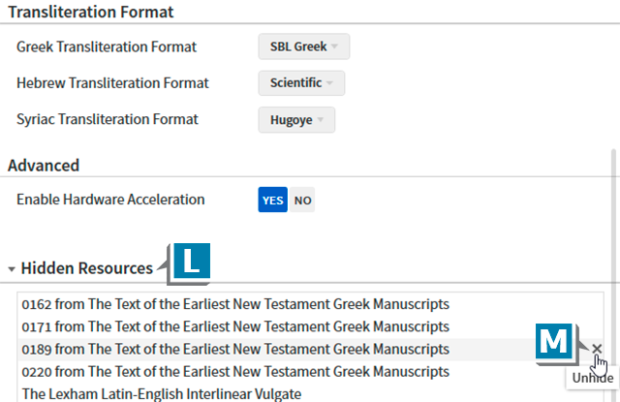The width and height of the screenshot is (620, 402).
Task: Set hardware acceleration to NO
Action: pos(302,200)
